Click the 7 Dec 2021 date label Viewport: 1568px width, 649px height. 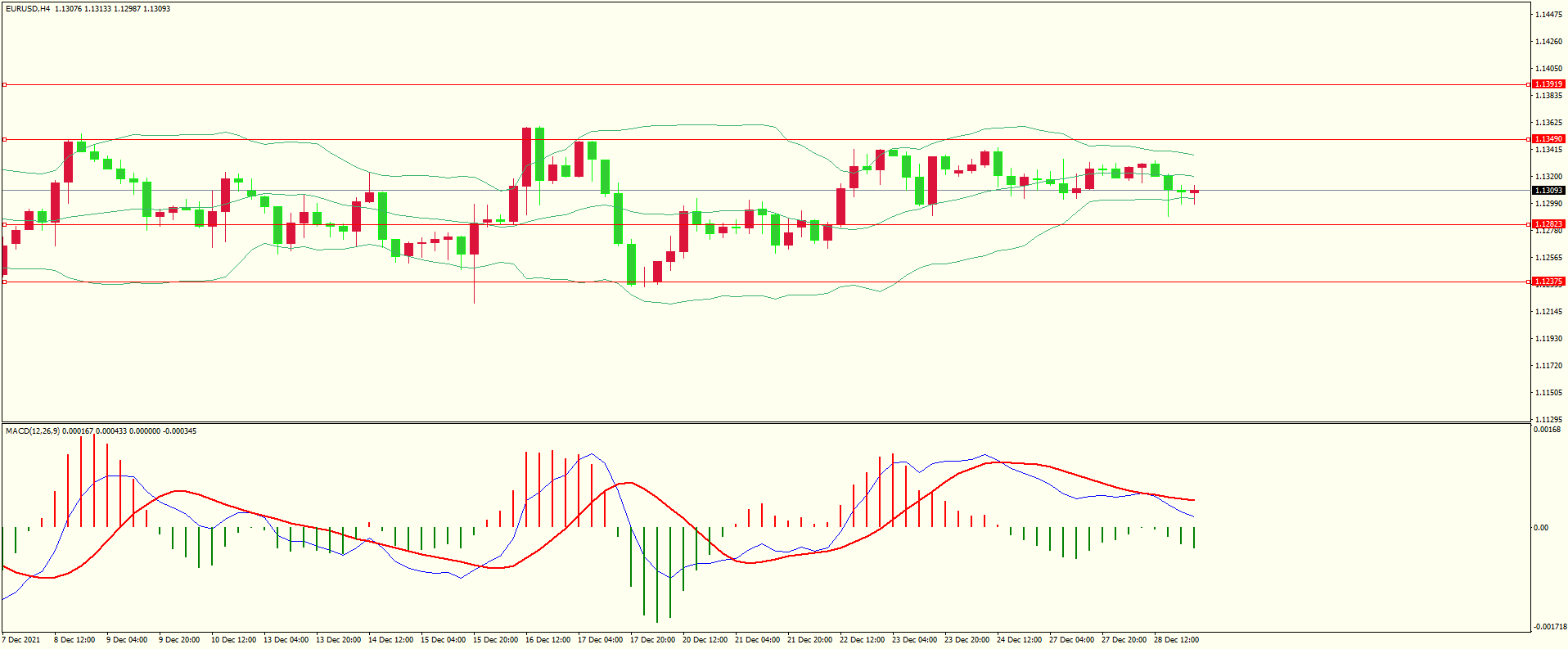pyautogui.click(x=21, y=640)
